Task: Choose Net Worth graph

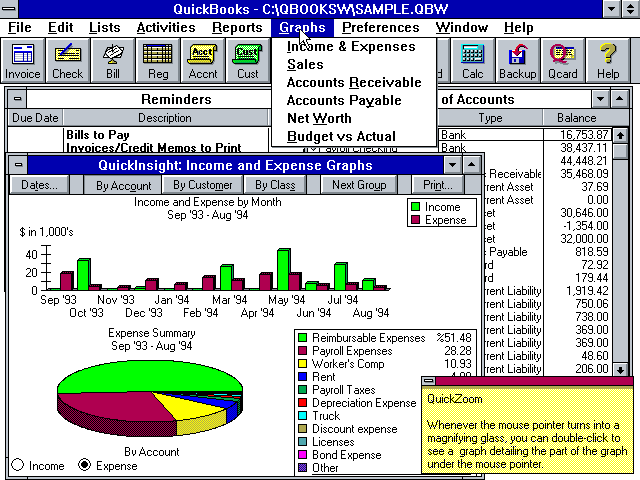Action: coord(353,118)
